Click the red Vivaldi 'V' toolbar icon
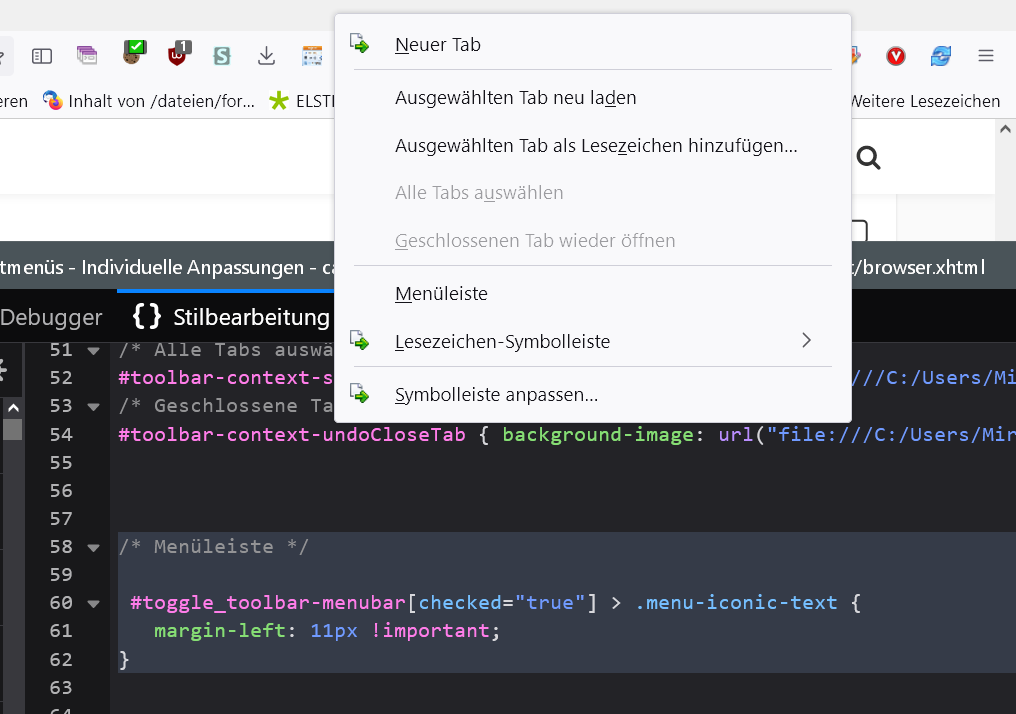1016x714 pixels. [896, 56]
